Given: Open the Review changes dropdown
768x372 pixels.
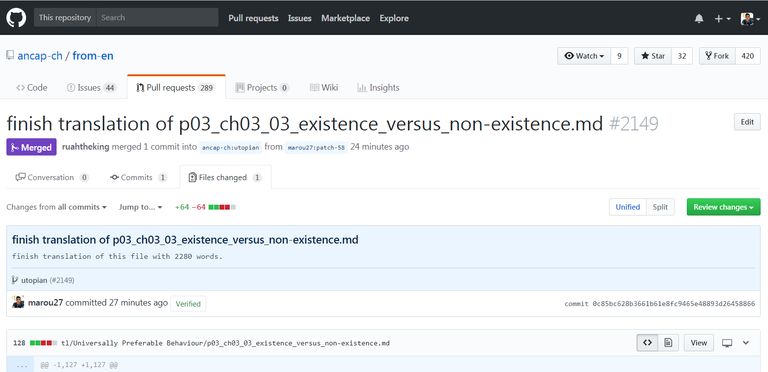Looking at the screenshot, I should tap(723, 207).
